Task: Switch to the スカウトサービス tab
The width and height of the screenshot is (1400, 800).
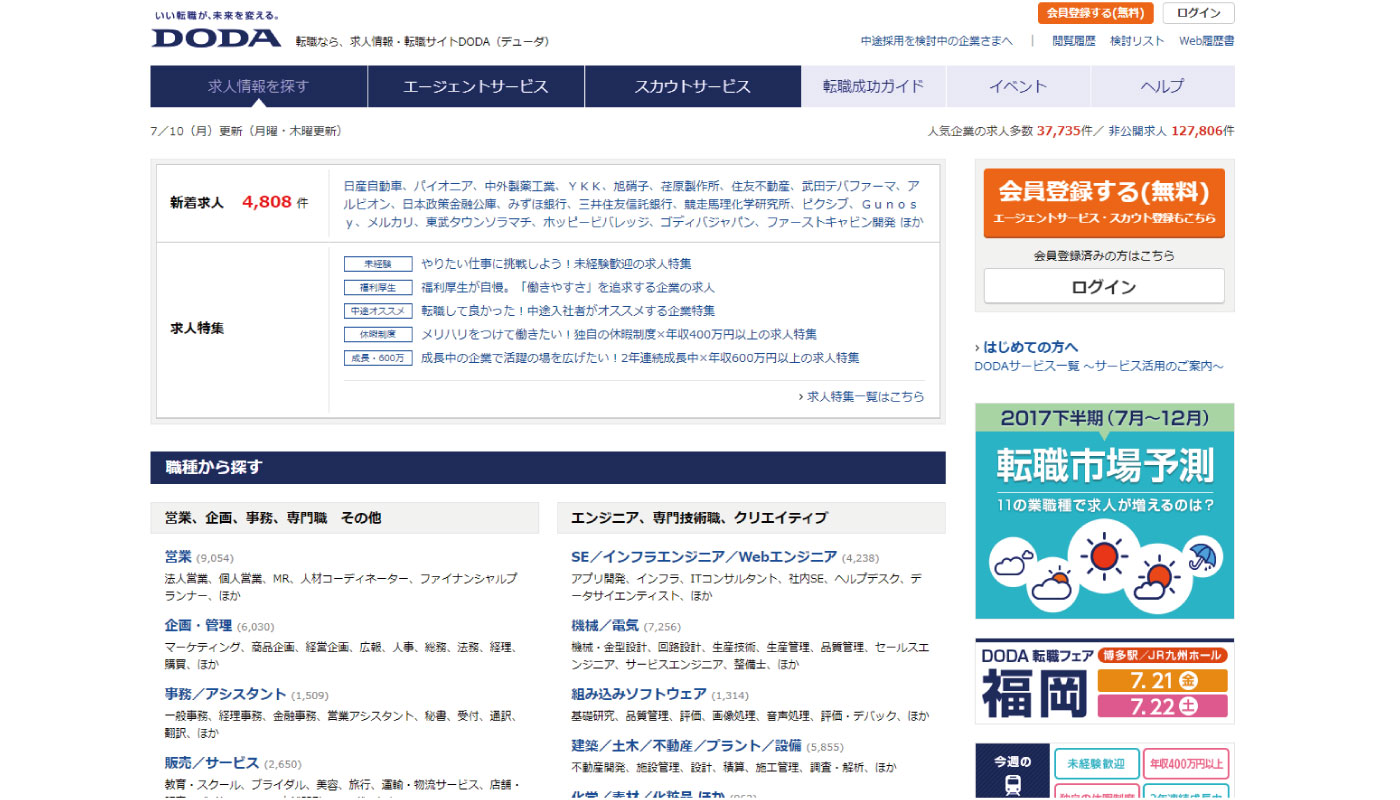Action: coord(693,87)
